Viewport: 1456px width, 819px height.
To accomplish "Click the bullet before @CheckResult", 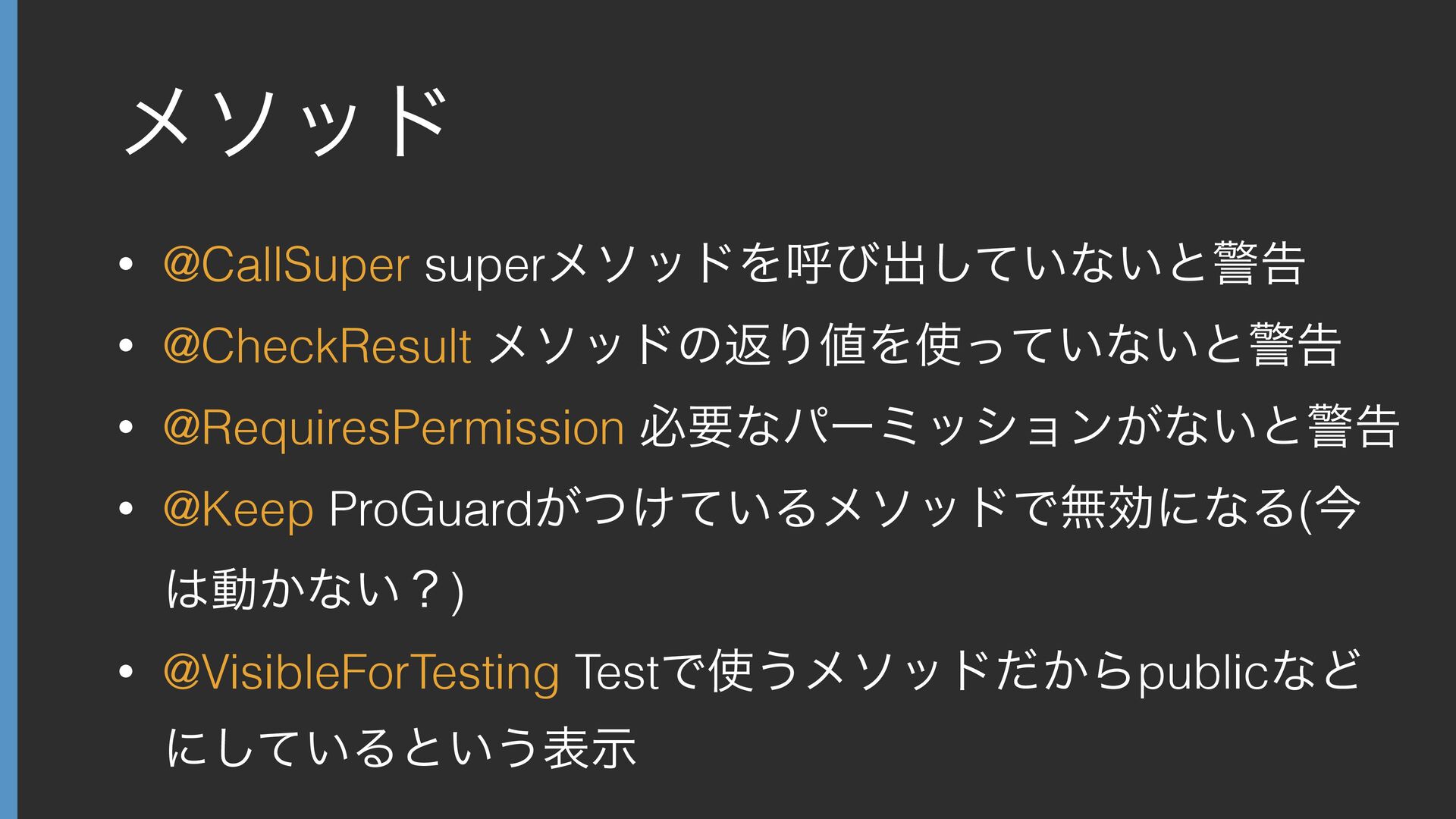I will pyautogui.click(x=126, y=346).
